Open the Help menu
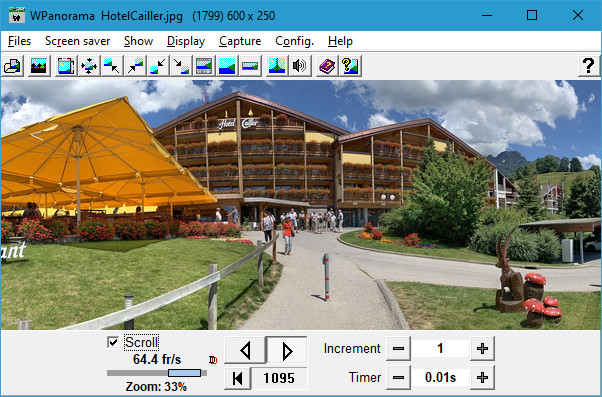This screenshot has height=397, width=602. pos(340,41)
